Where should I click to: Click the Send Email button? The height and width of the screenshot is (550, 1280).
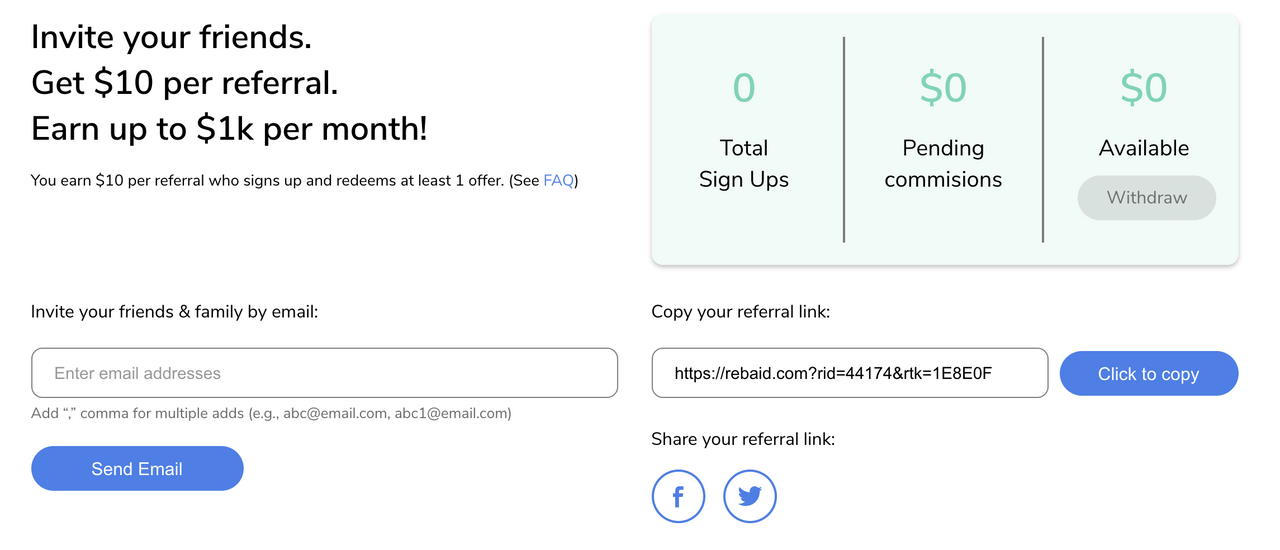(137, 468)
